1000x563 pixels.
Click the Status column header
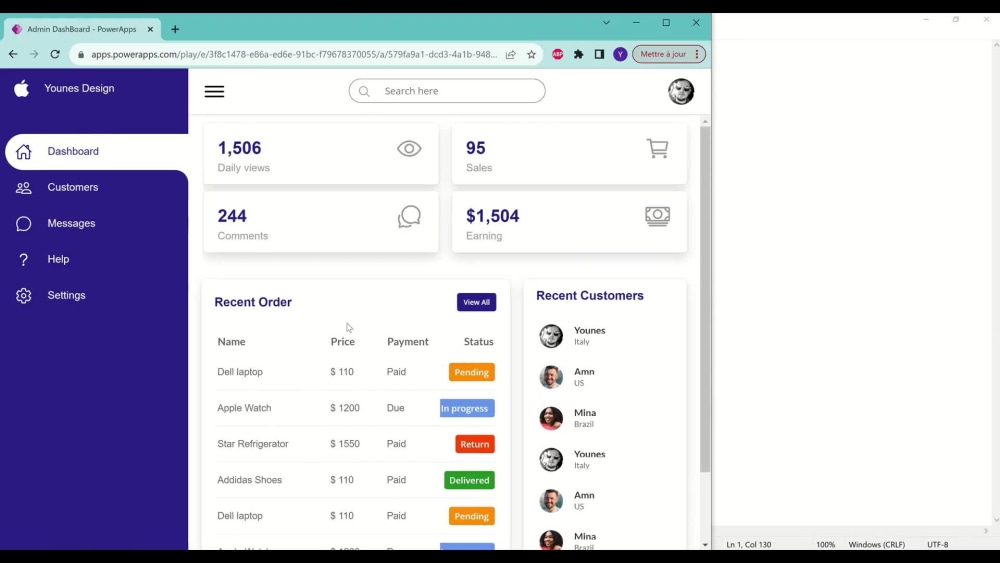[x=478, y=342]
